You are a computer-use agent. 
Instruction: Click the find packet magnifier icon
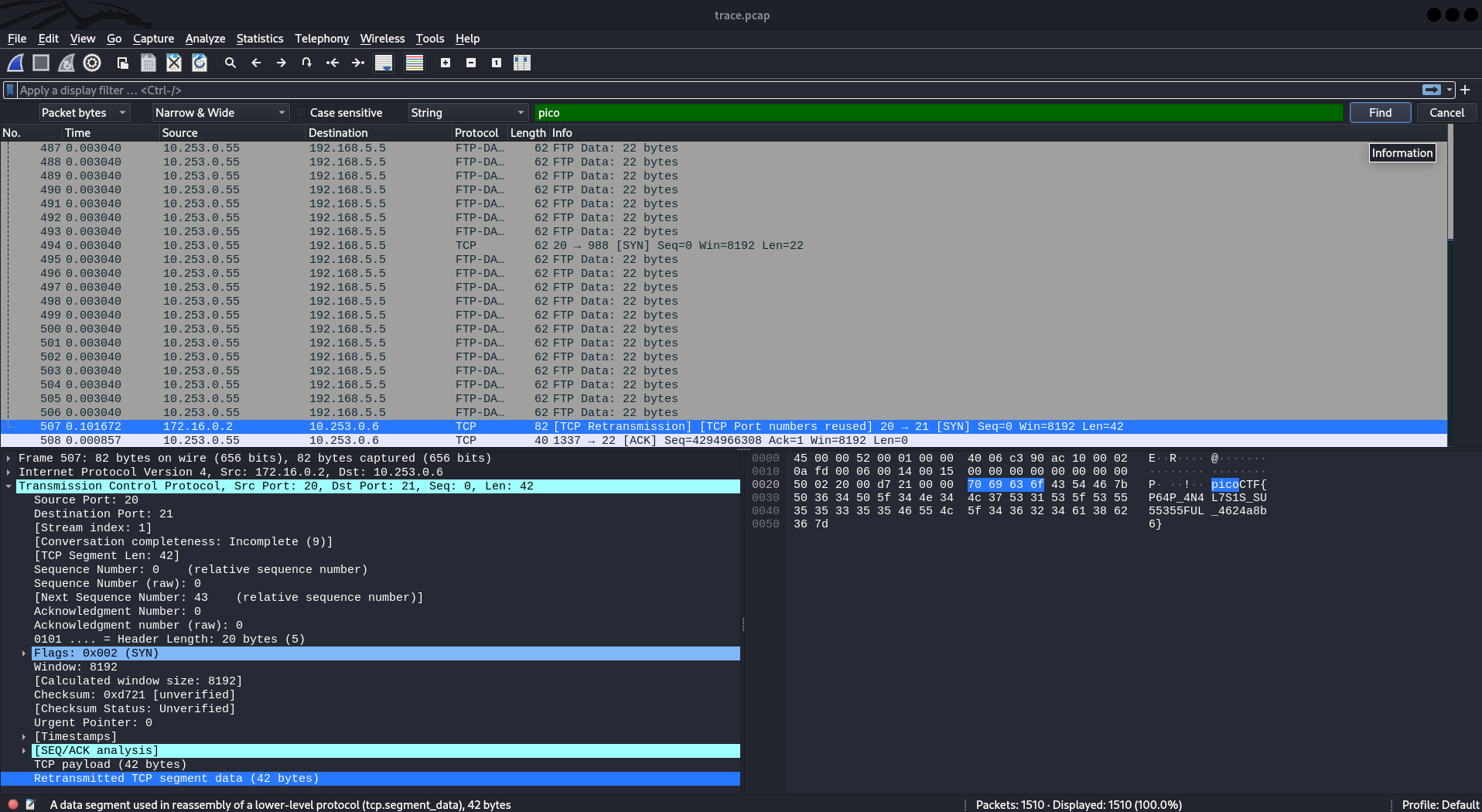click(230, 63)
